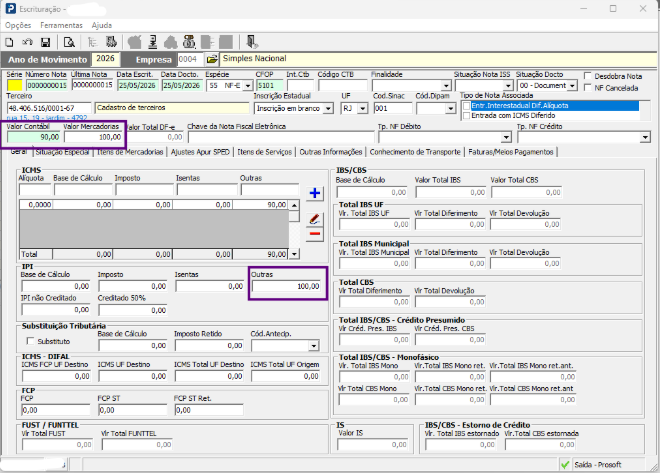Check the NF Cancelada checkbox
Screen dimensions: 661x474
(x=588, y=88)
